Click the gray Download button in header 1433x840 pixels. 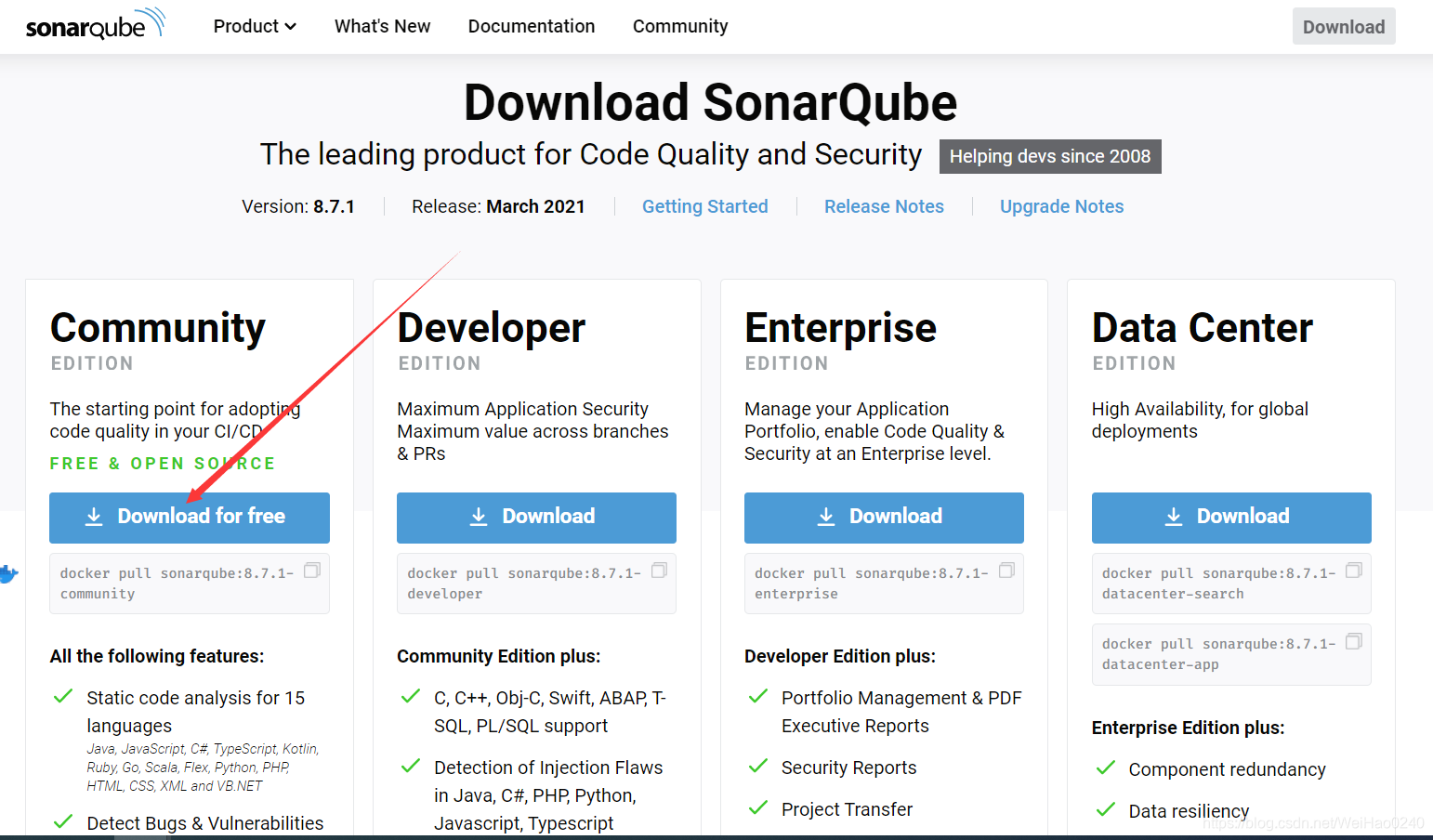point(1344,27)
